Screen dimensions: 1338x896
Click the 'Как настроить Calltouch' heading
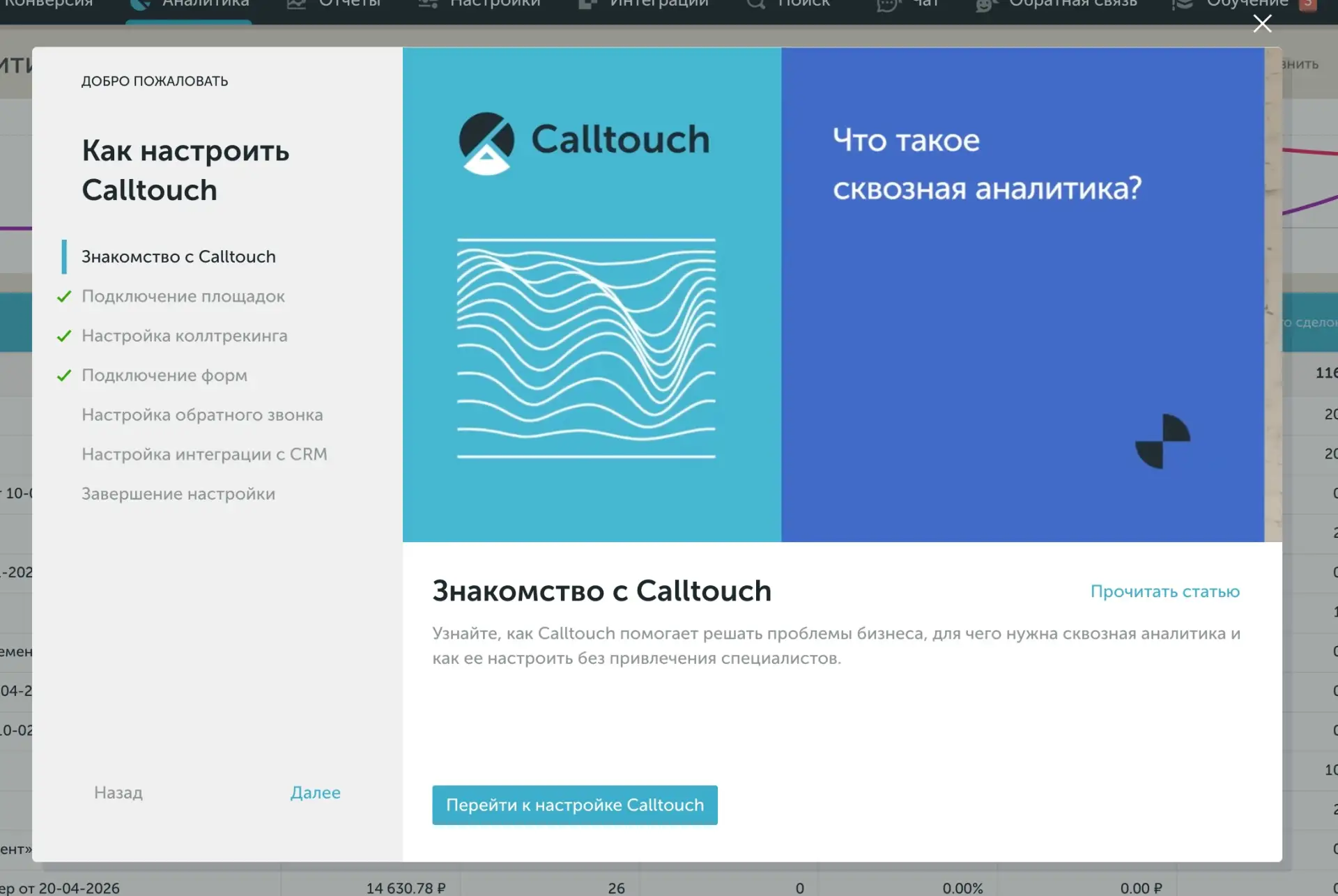(185, 171)
